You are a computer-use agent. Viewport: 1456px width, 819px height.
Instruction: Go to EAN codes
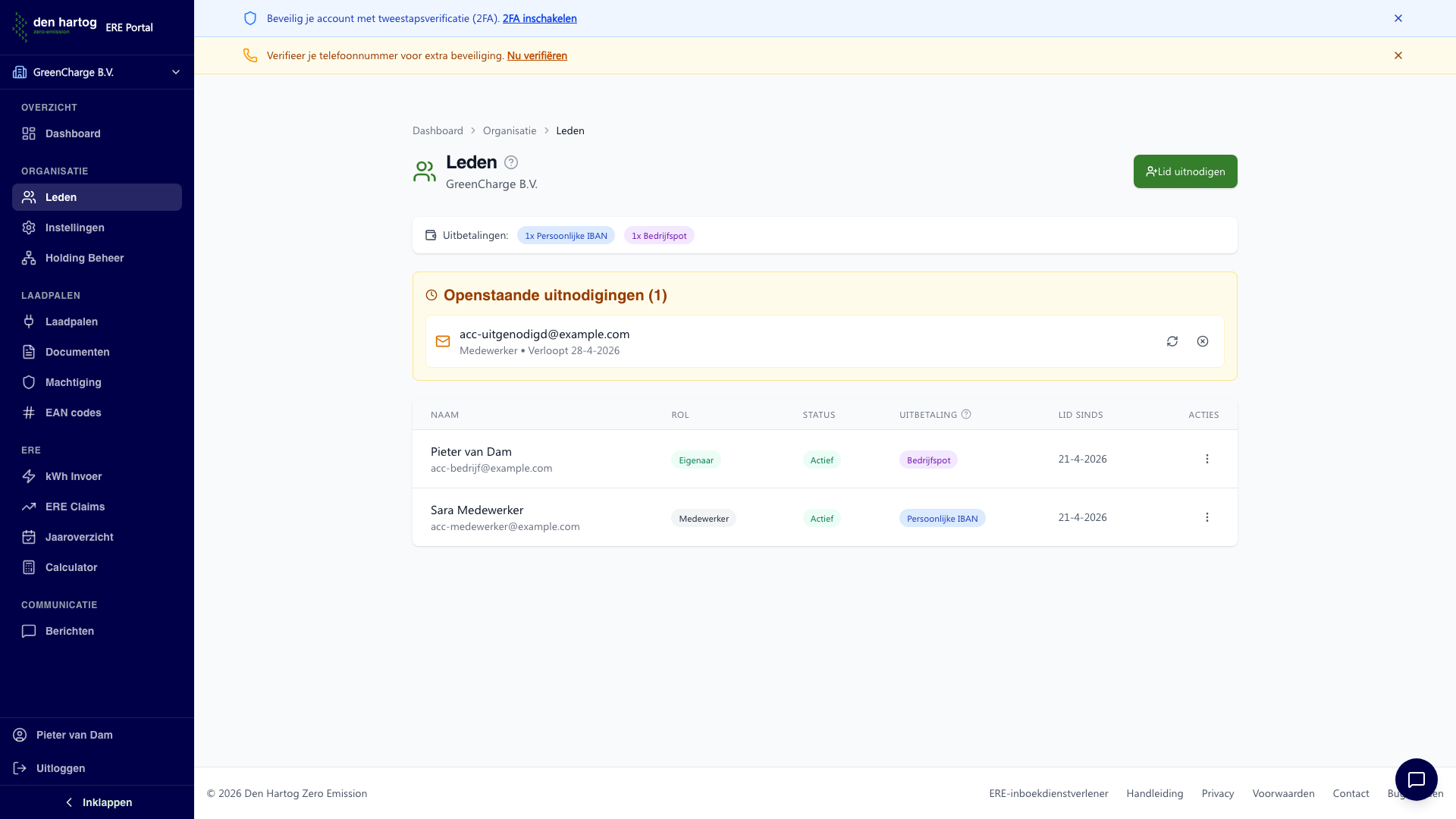point(97,413)
